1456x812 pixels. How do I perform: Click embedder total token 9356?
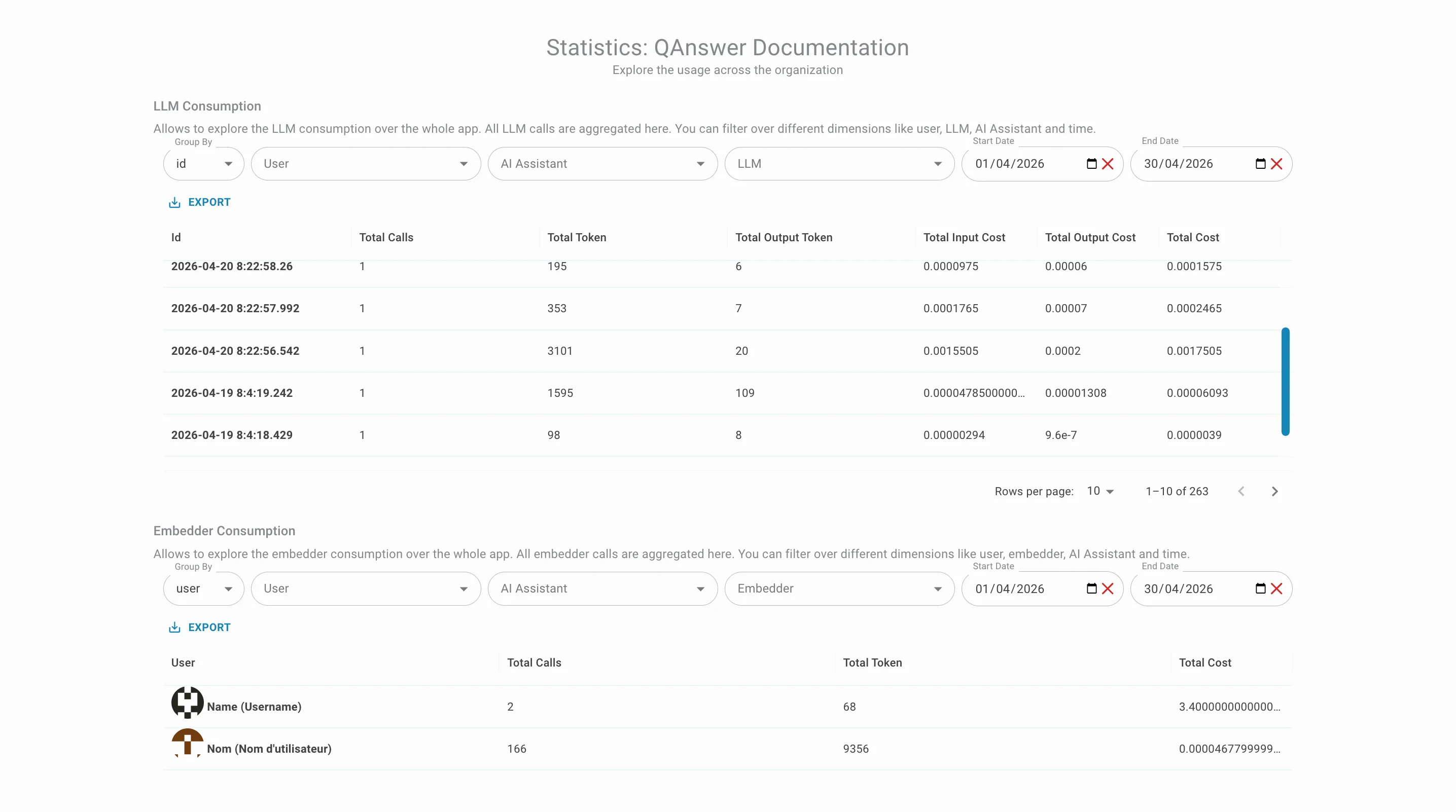[x=856, y=749]
